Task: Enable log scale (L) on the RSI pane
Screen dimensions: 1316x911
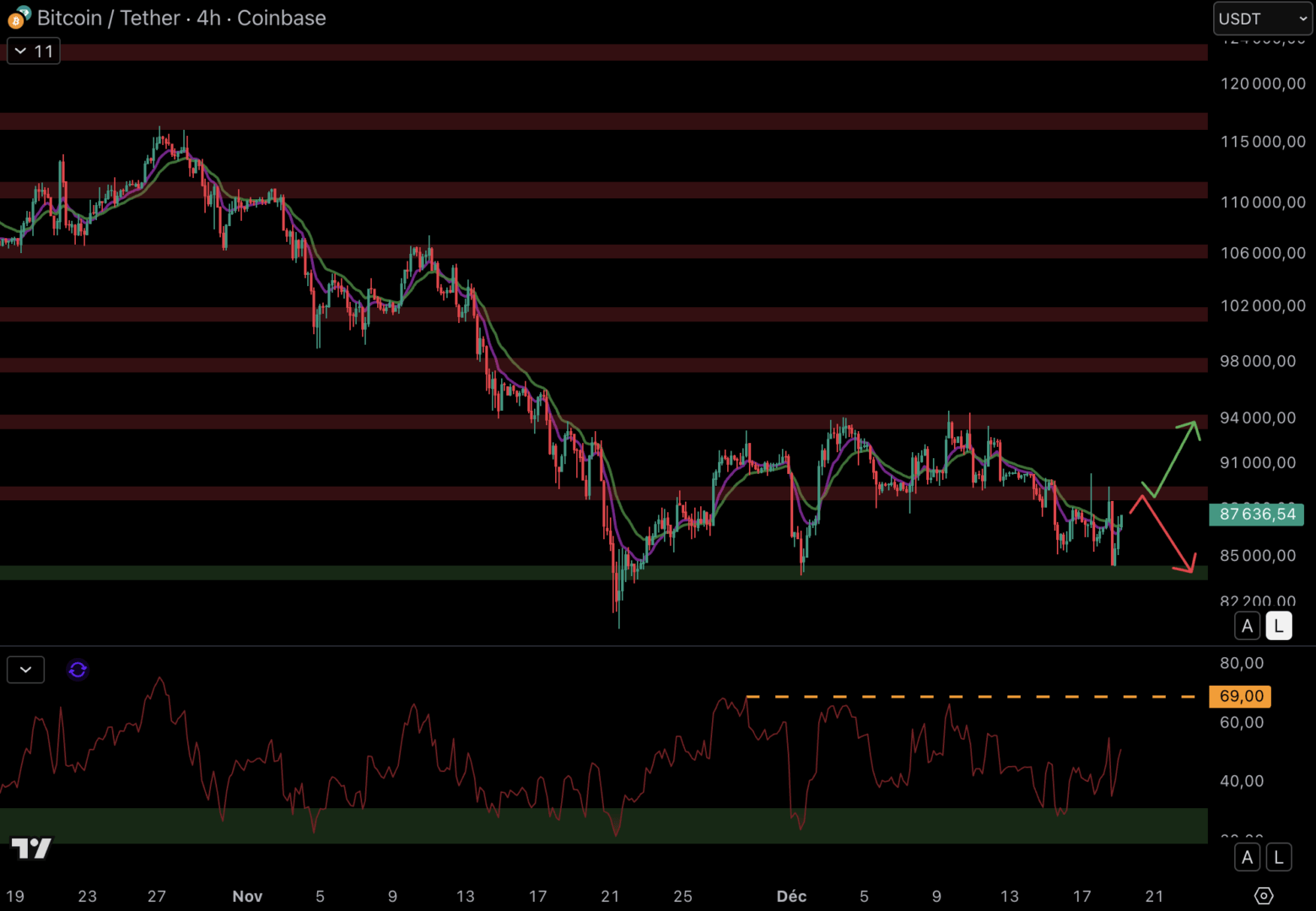Action: (1279, 858)
